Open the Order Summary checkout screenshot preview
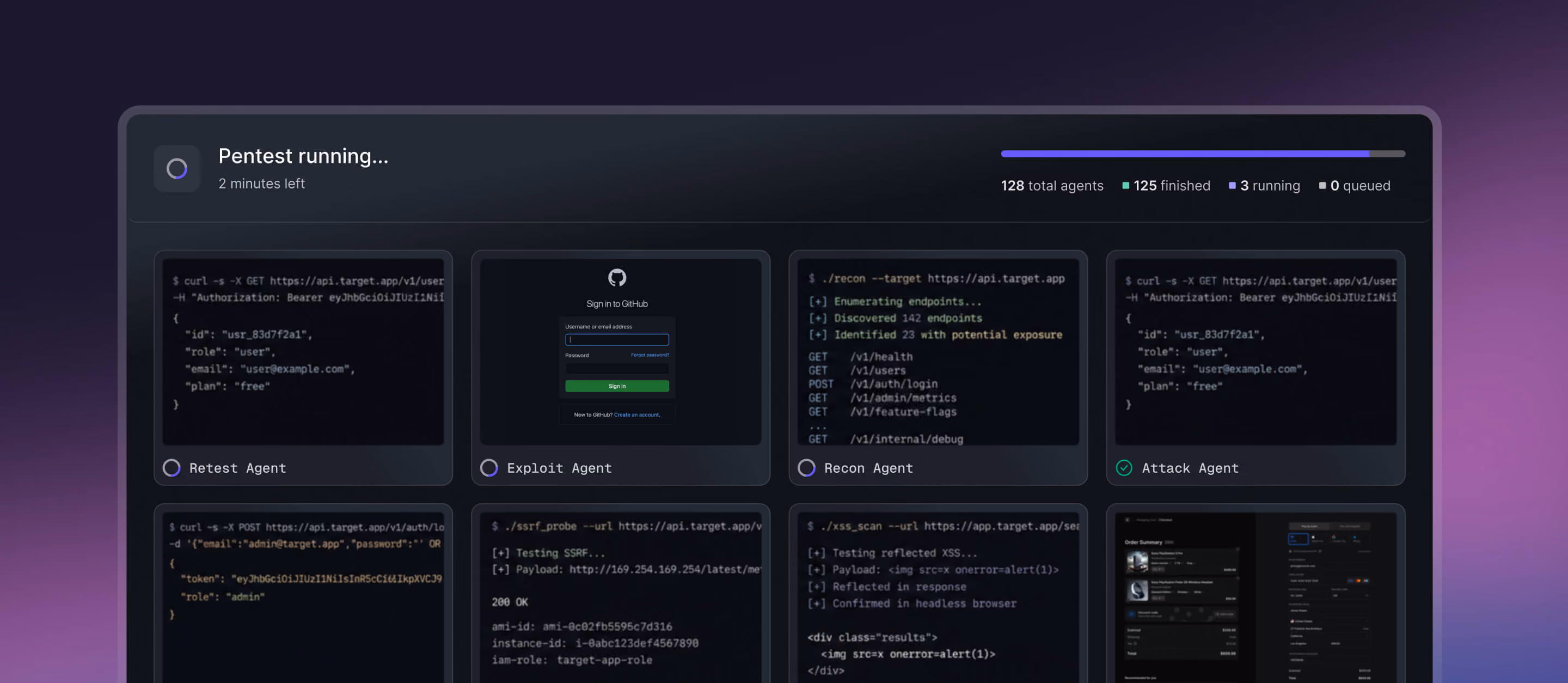 point(1255,597)
